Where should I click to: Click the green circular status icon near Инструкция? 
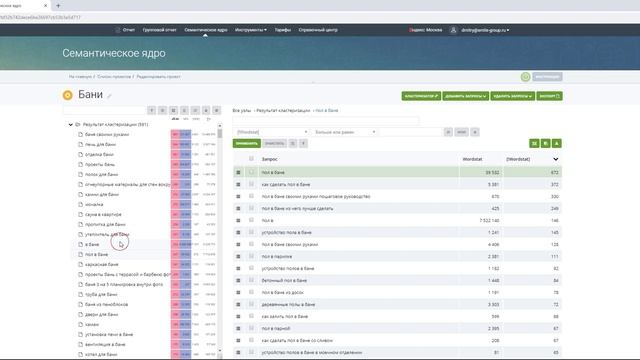525,77
